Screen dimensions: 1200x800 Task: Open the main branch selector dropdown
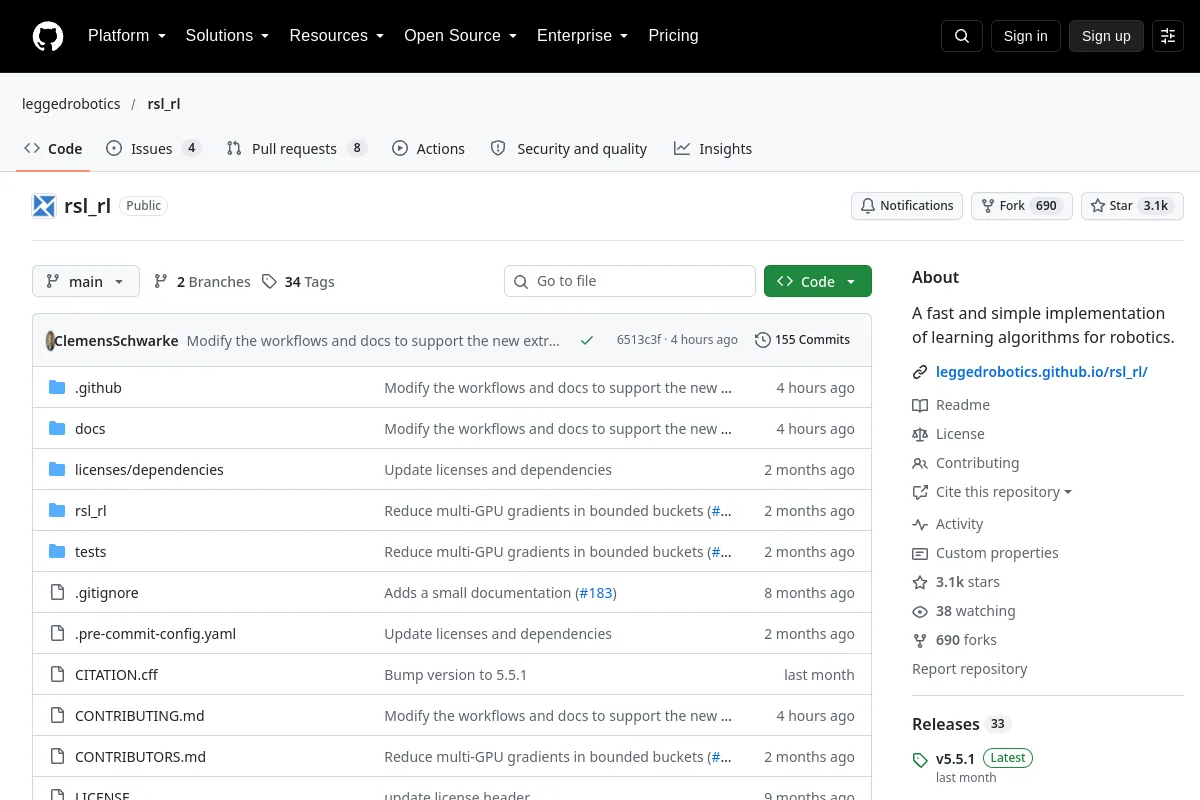(x=86, y=282)
